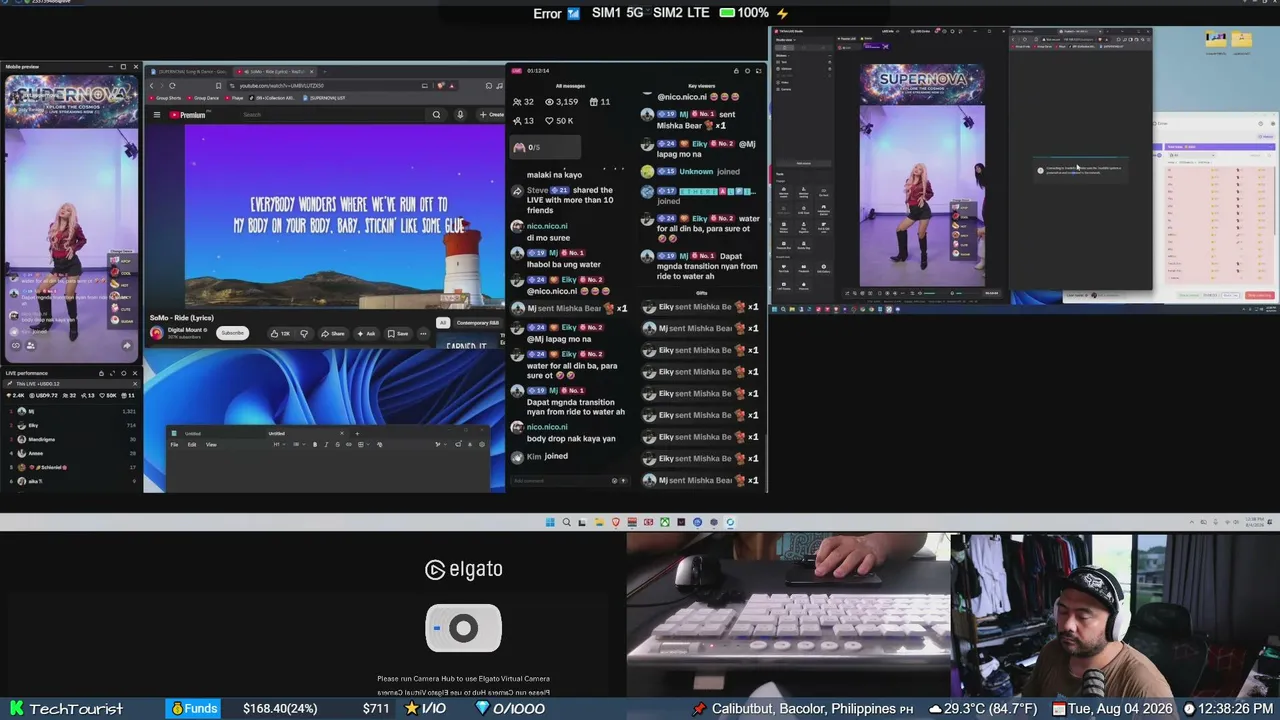Open notepad settings gear

482,444
